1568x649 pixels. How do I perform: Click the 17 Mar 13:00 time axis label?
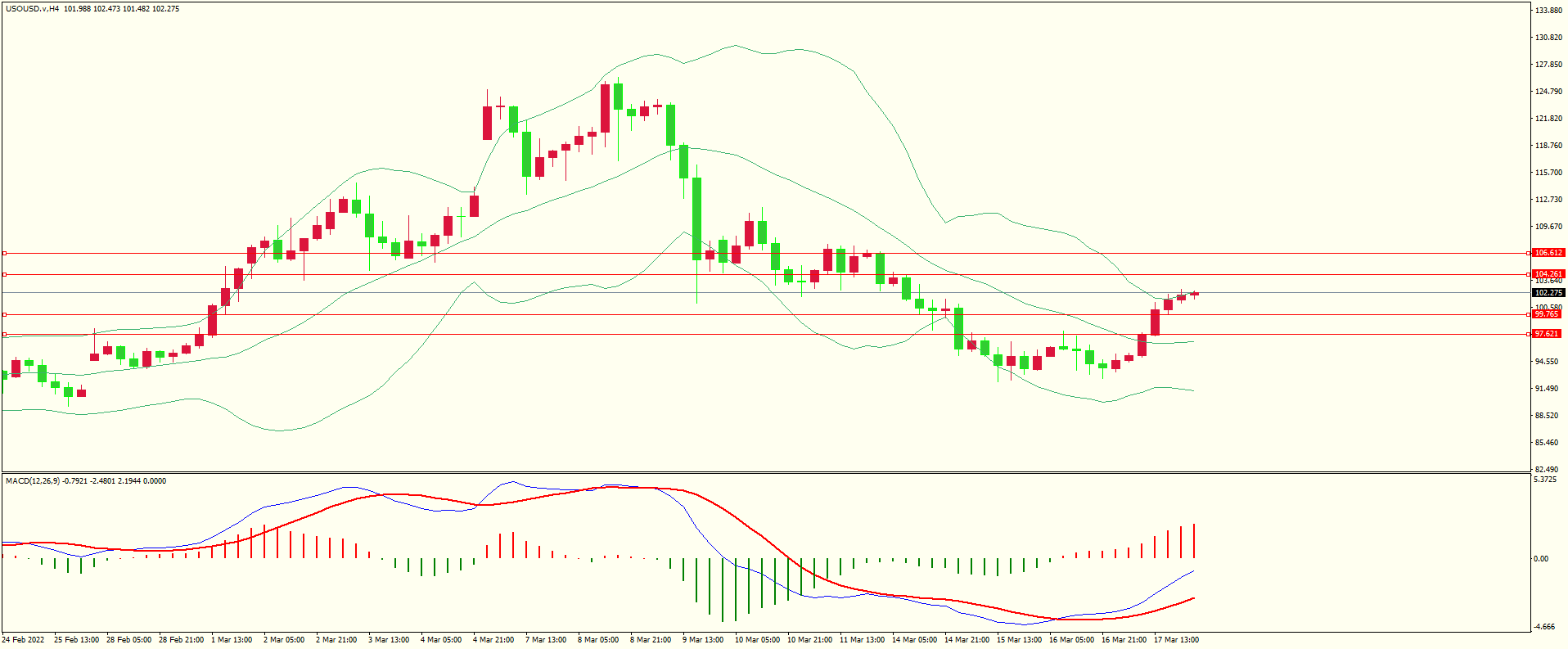pos(1176,640)
